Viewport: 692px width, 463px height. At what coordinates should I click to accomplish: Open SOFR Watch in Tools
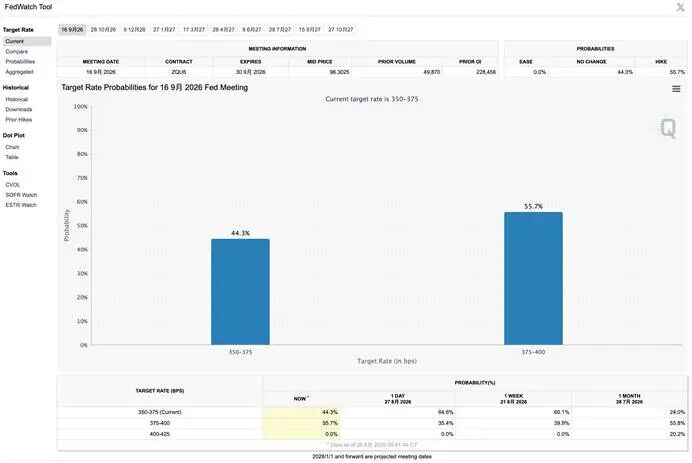21,195
